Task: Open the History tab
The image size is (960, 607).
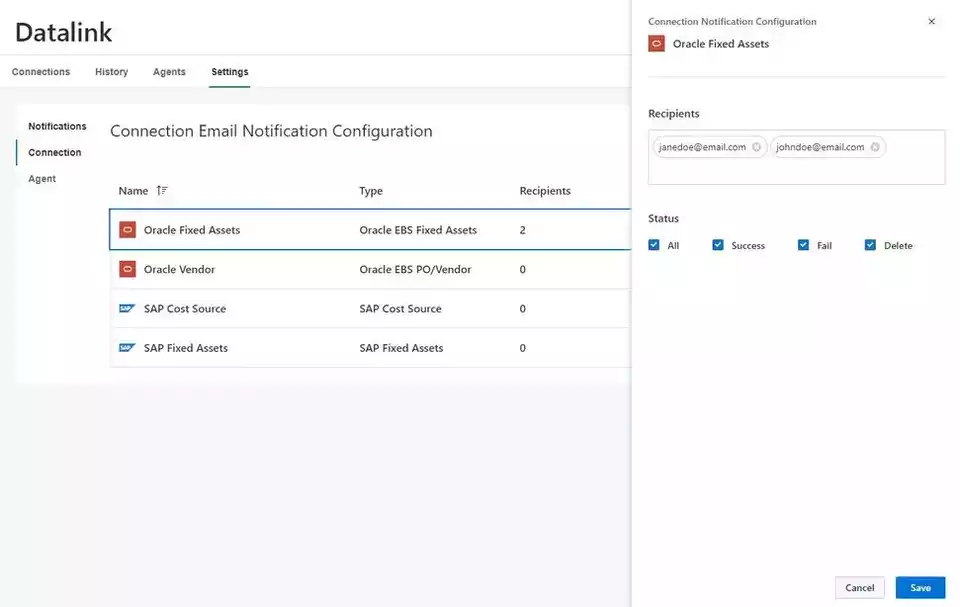Action: 111,72
